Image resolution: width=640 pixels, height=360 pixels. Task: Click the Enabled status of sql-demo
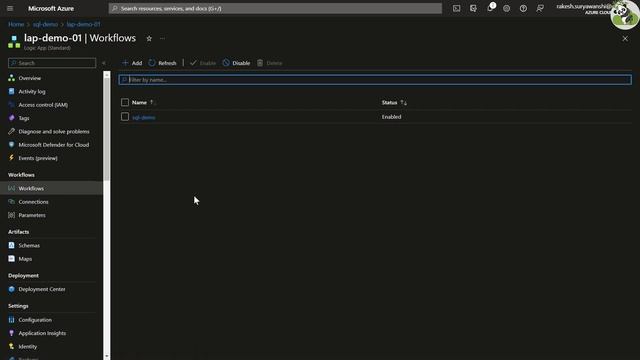[x=391, y=117]
